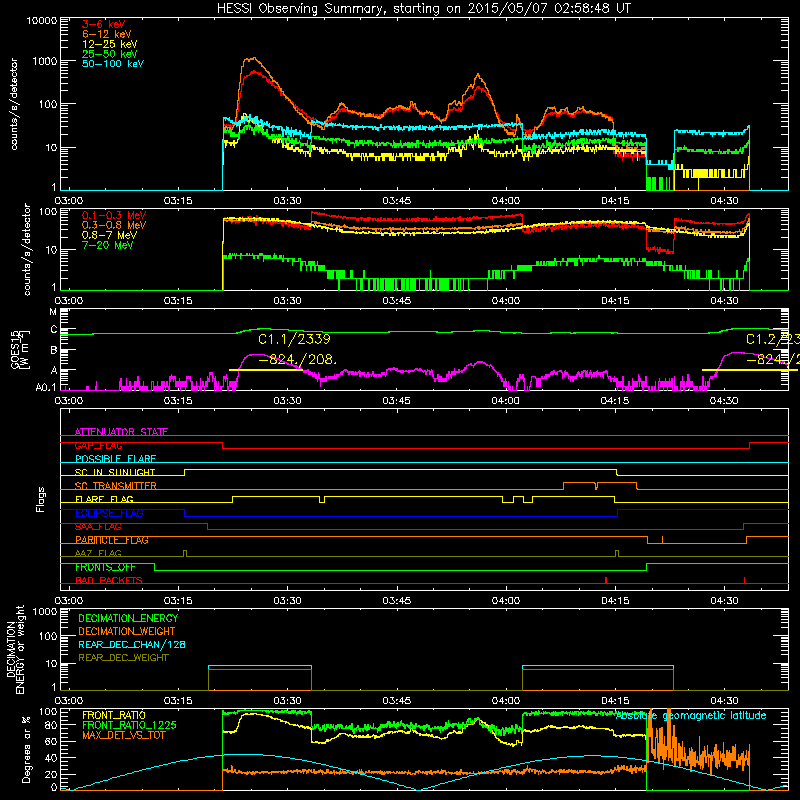
Task: Click the 7-20 MeV legend entry
Action: click(x=107, y=245)
